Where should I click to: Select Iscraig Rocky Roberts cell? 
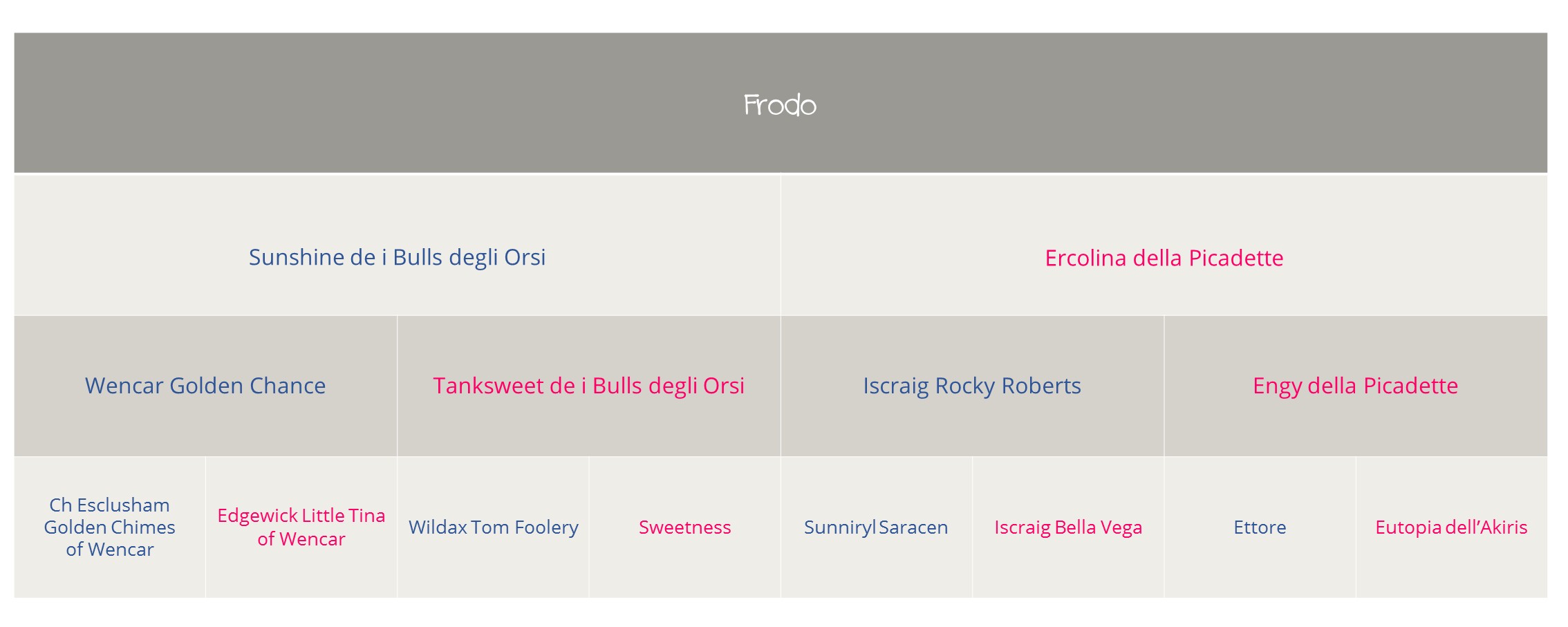tap(972, 386)
